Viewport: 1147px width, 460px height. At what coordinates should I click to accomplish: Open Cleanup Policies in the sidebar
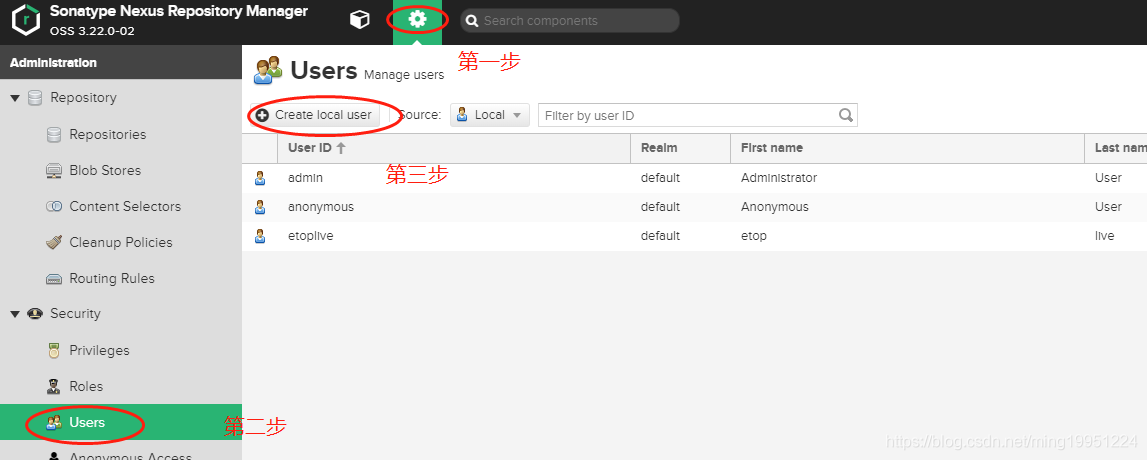[x=121, y=242]
